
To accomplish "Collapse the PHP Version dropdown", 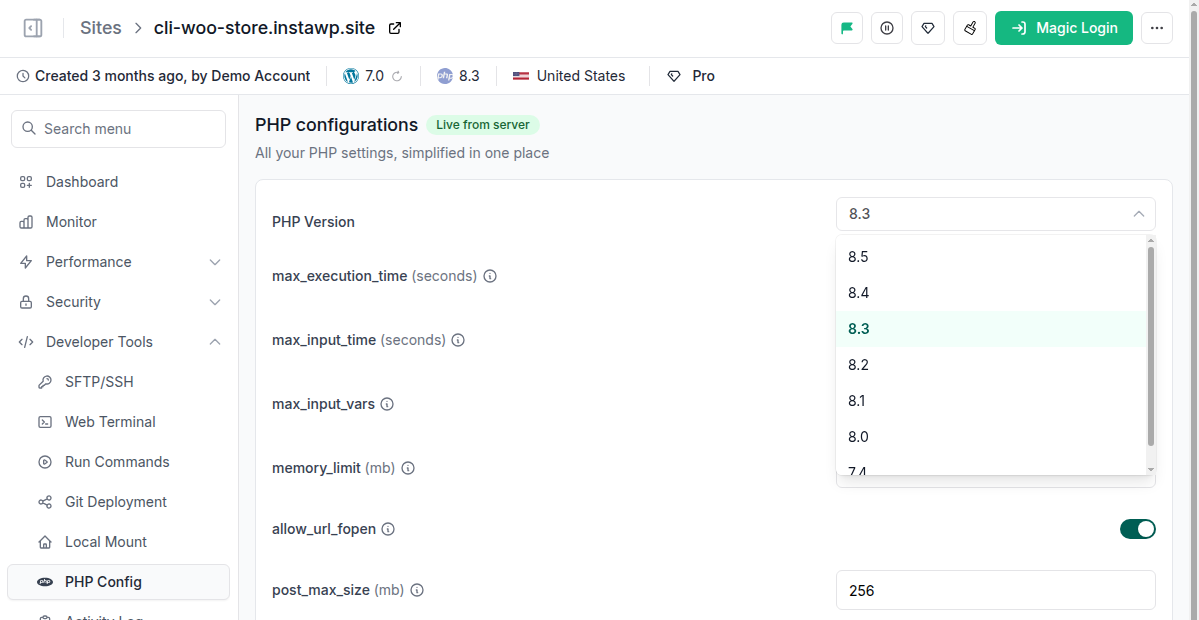I will point(1139,214).
